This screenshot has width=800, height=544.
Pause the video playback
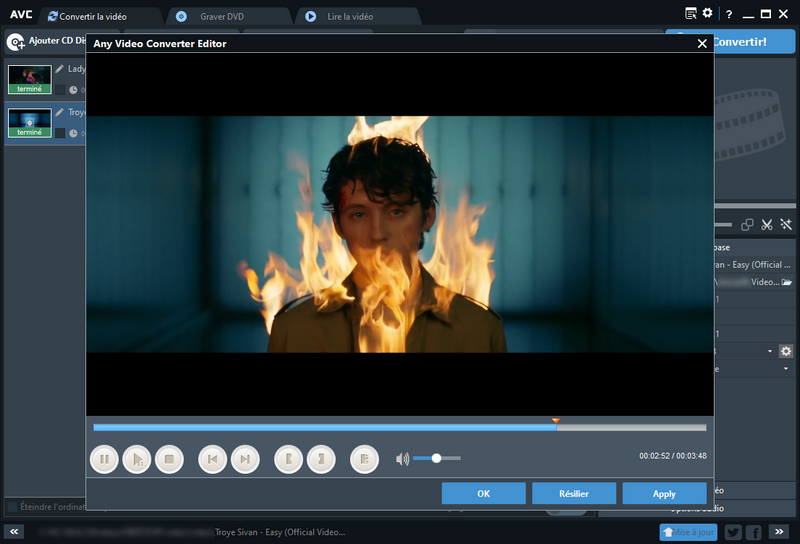[104, 459]
